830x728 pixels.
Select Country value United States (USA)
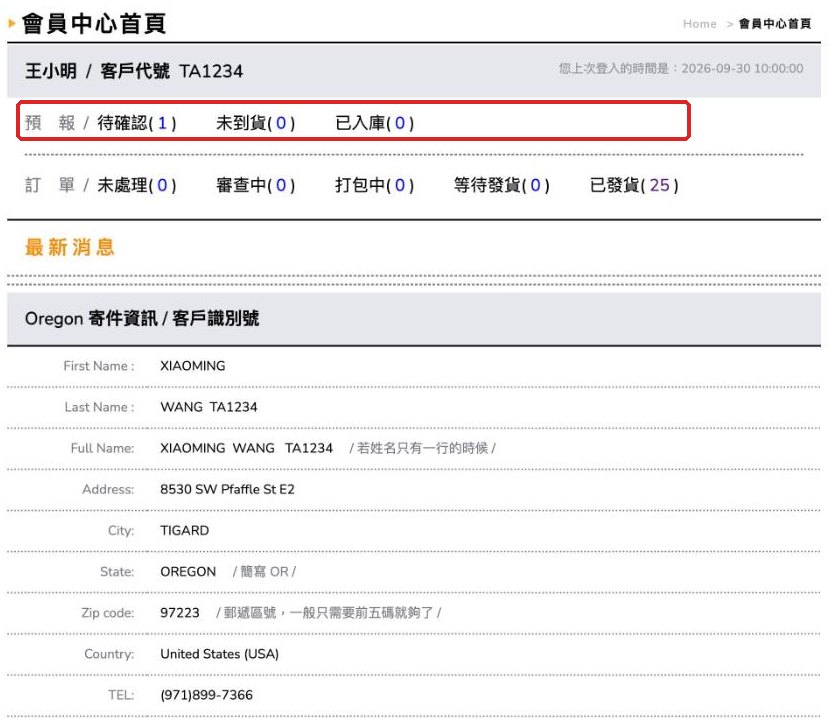tap(220, 654)
